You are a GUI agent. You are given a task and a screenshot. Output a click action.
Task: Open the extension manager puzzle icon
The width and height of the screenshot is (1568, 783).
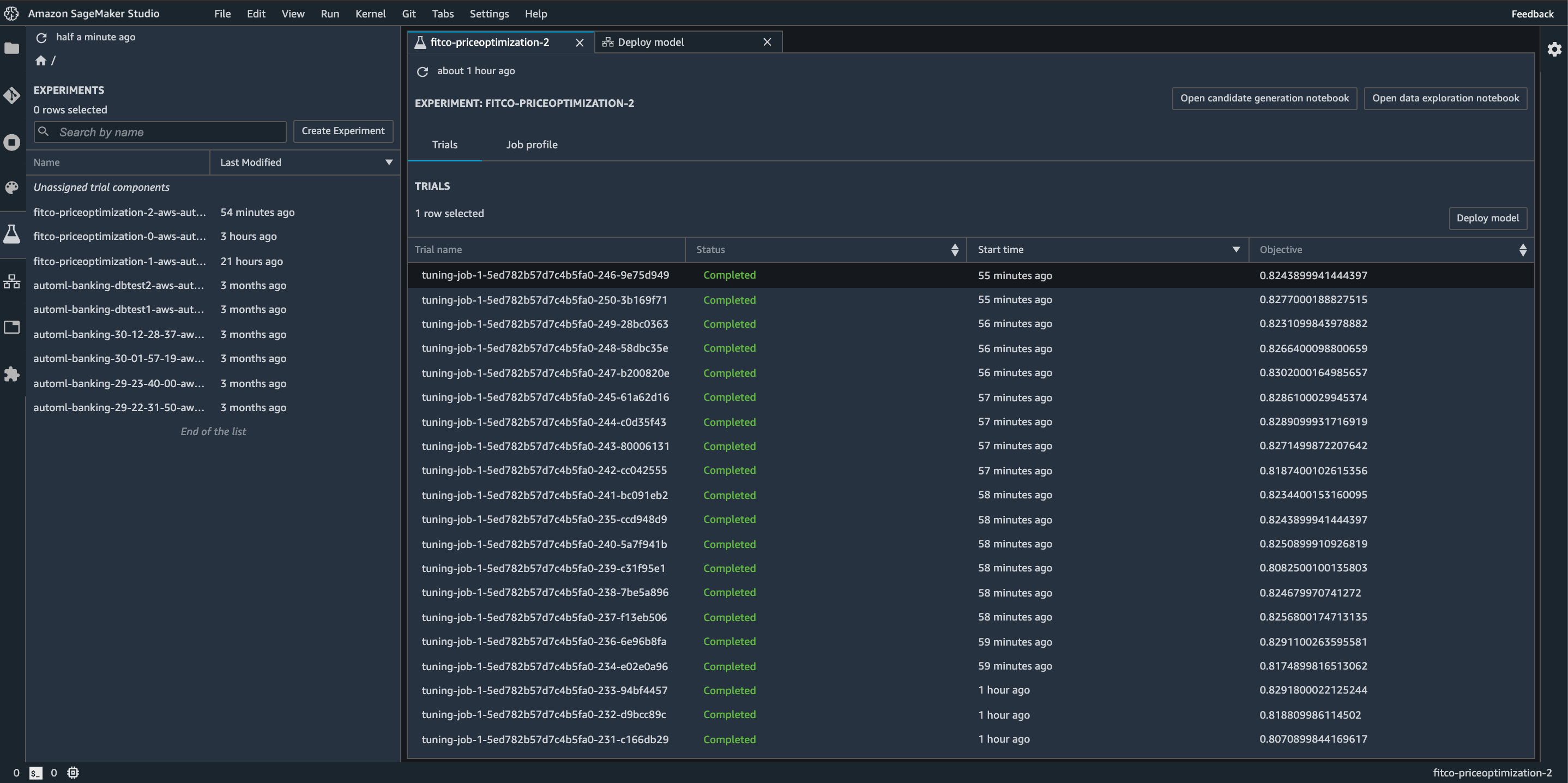tap(11, 374)
